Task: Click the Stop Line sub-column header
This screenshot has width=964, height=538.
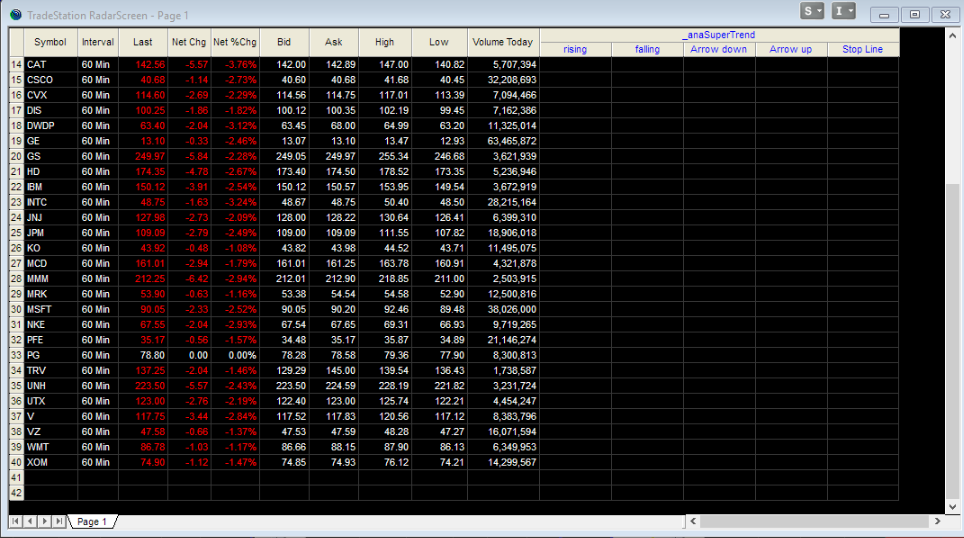Action: coord(863,49)
